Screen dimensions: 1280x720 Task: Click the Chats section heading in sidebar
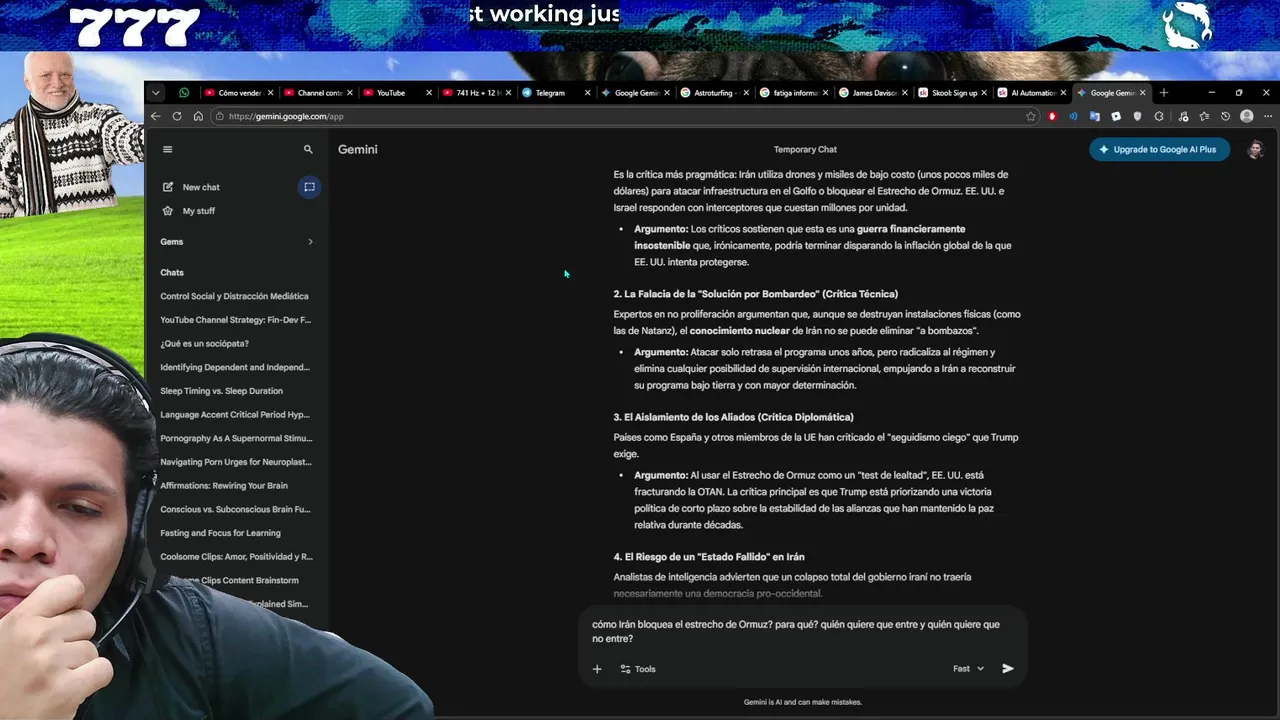tap(172, 272)
